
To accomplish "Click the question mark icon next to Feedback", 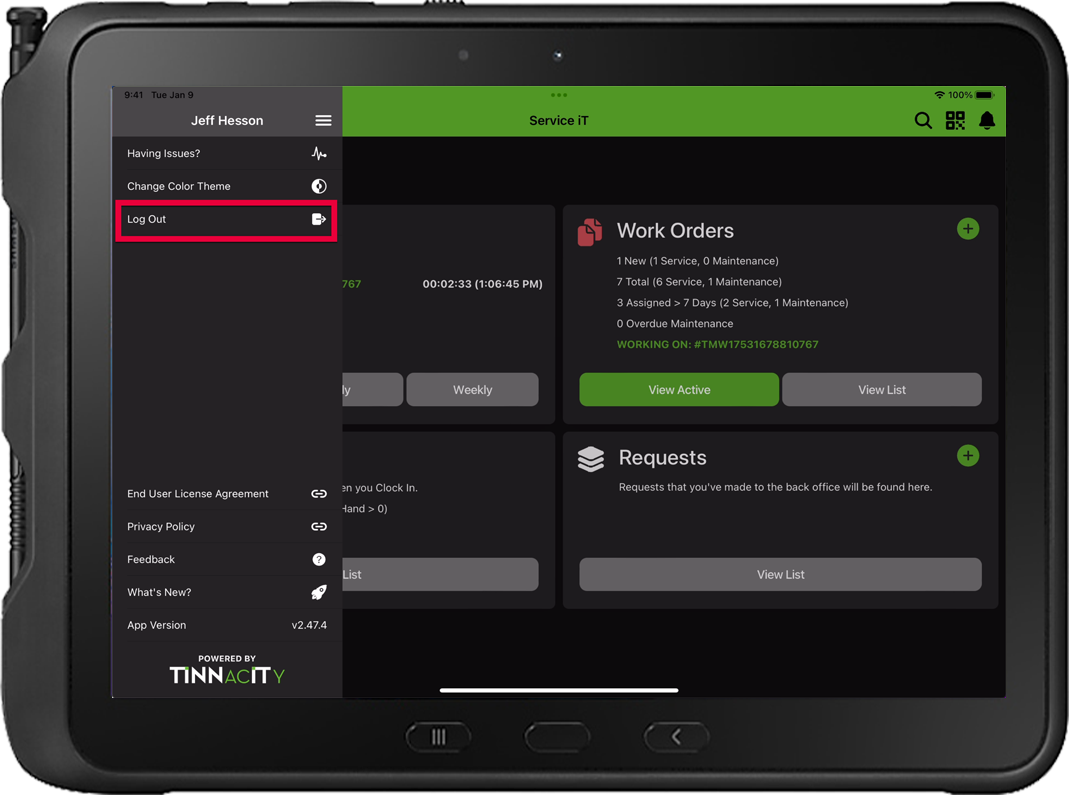I will coord(318,559).
